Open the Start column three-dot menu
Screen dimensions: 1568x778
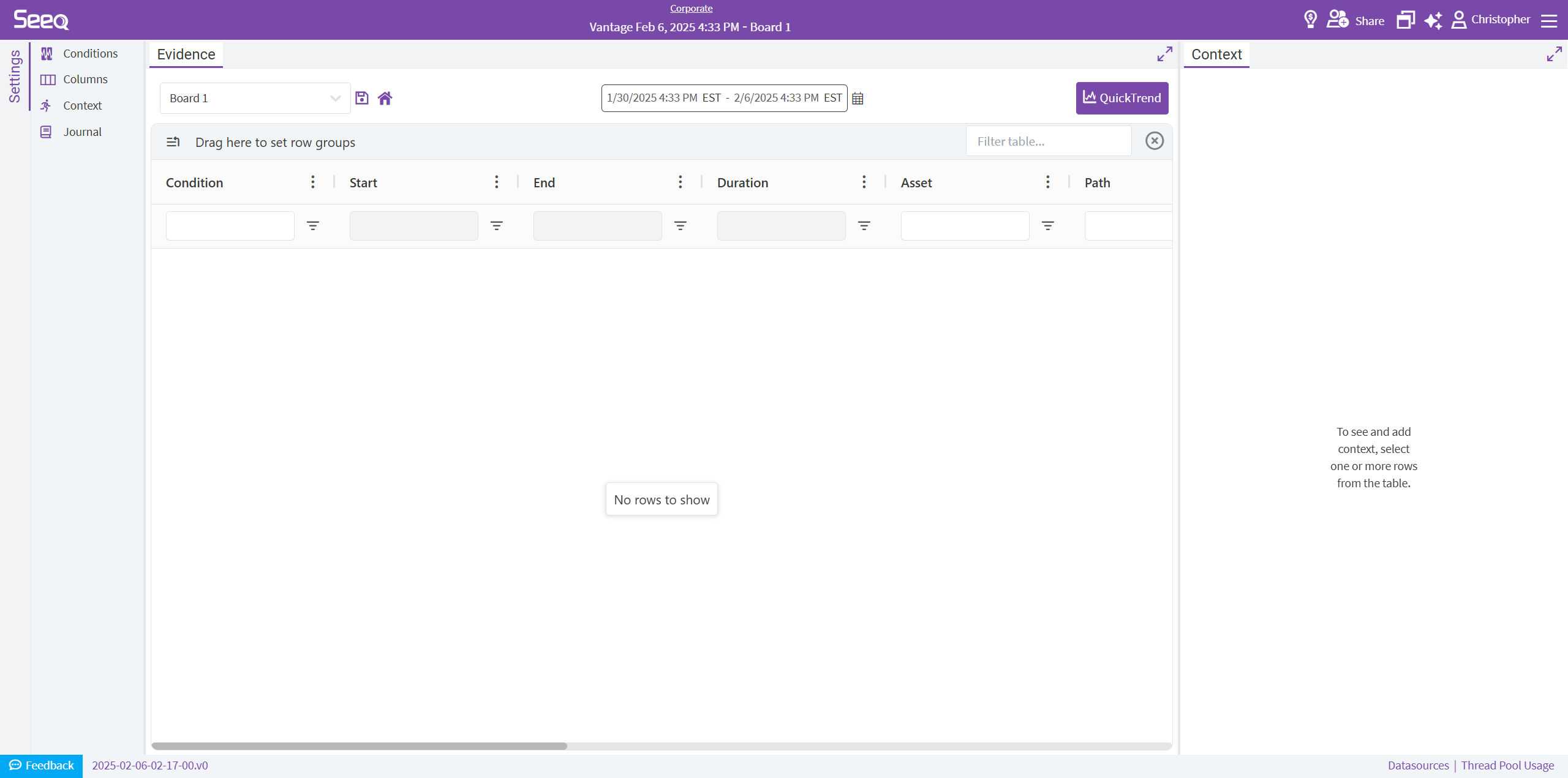tap(497, 182)
